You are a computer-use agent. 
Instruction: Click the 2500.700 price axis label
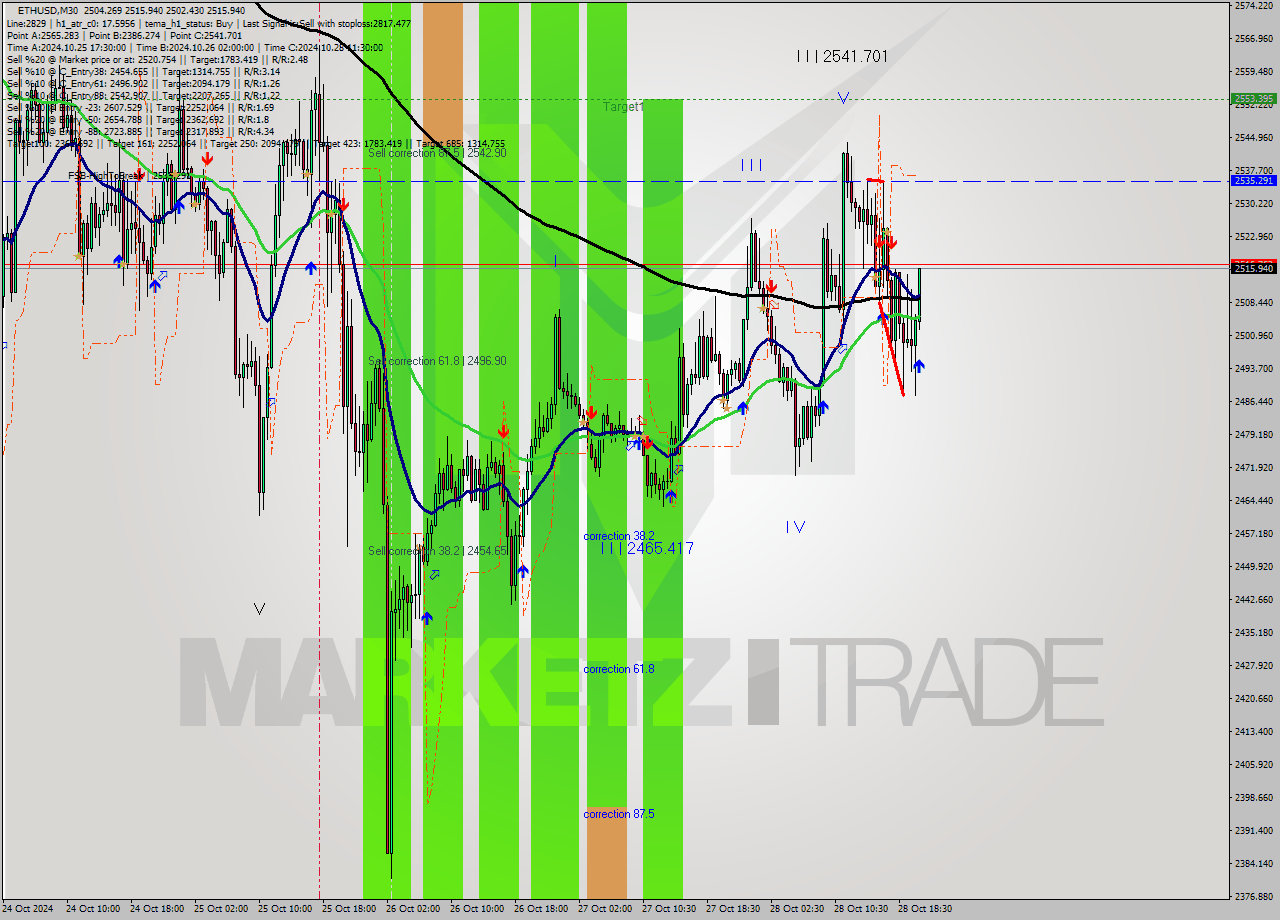point(1254,336)
